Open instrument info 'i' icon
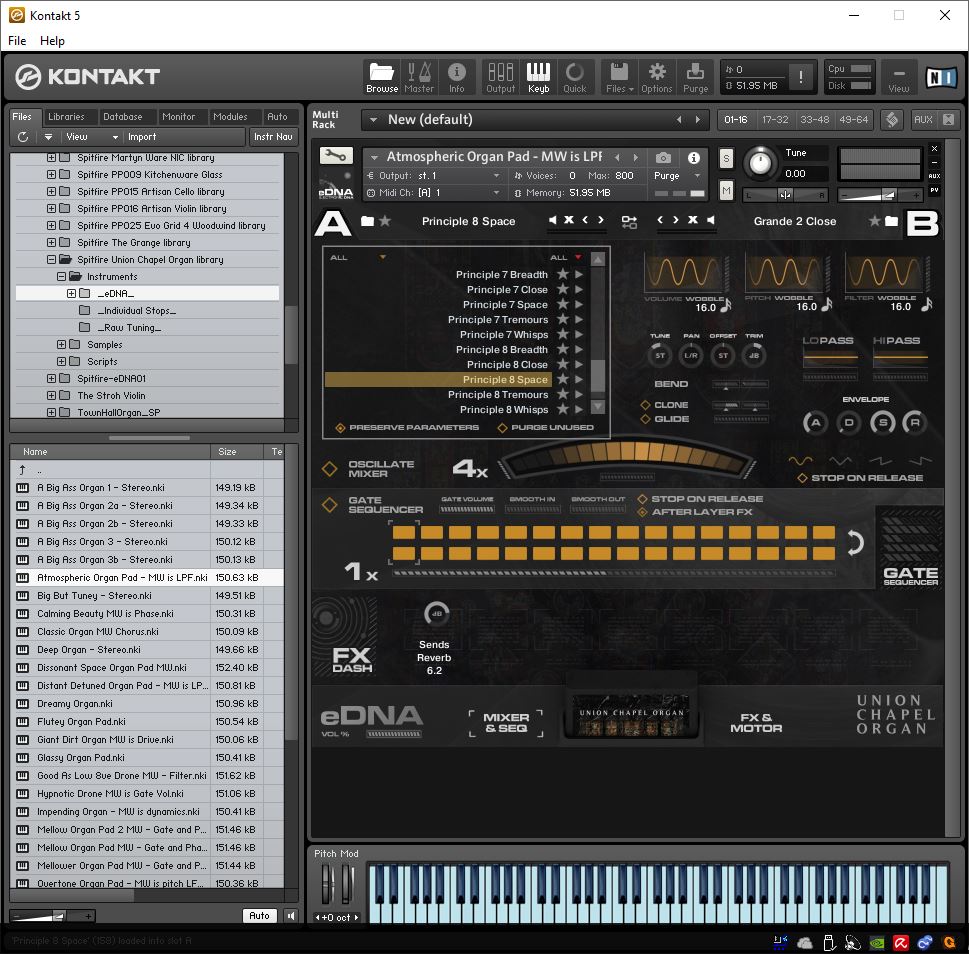 coord(694,158)
